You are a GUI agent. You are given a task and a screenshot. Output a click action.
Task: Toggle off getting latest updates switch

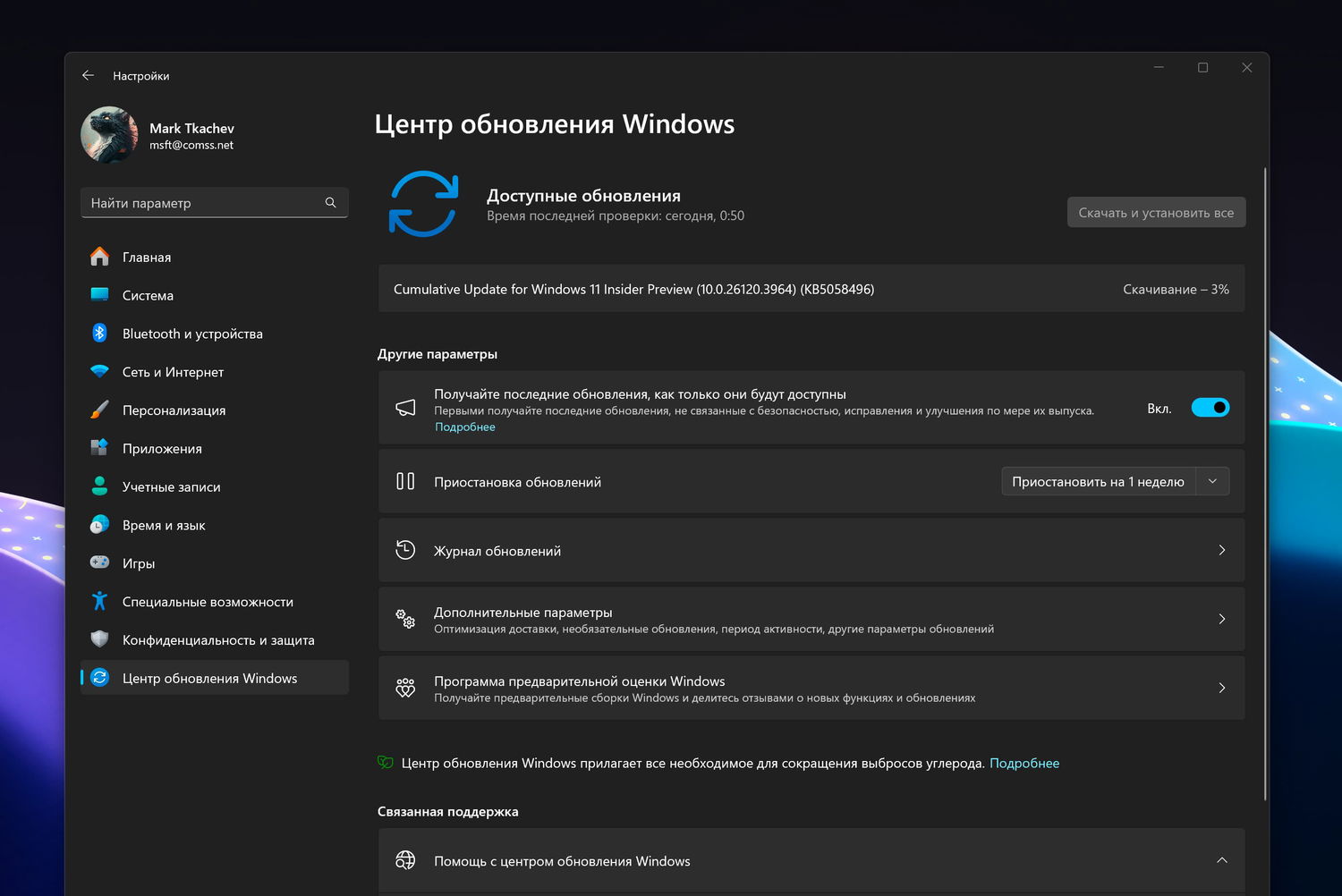(x=1210, y=408)
